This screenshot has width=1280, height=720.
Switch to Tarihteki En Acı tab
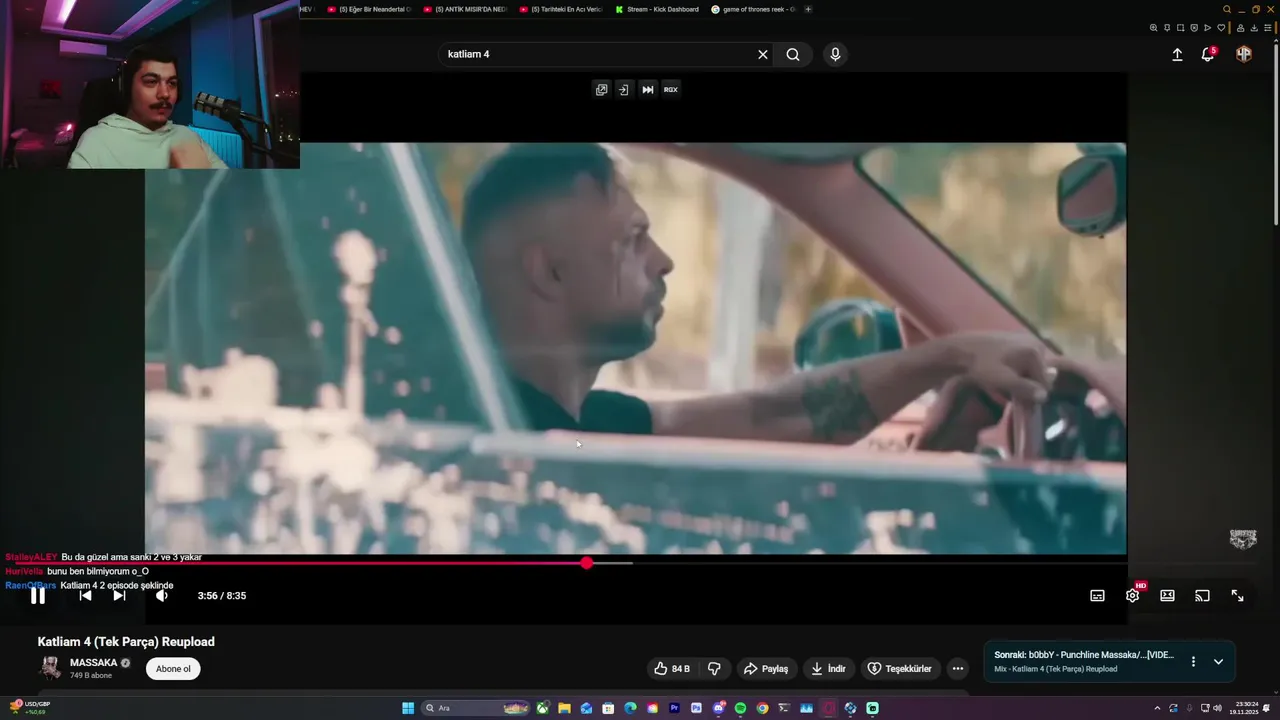click(560, 9)
